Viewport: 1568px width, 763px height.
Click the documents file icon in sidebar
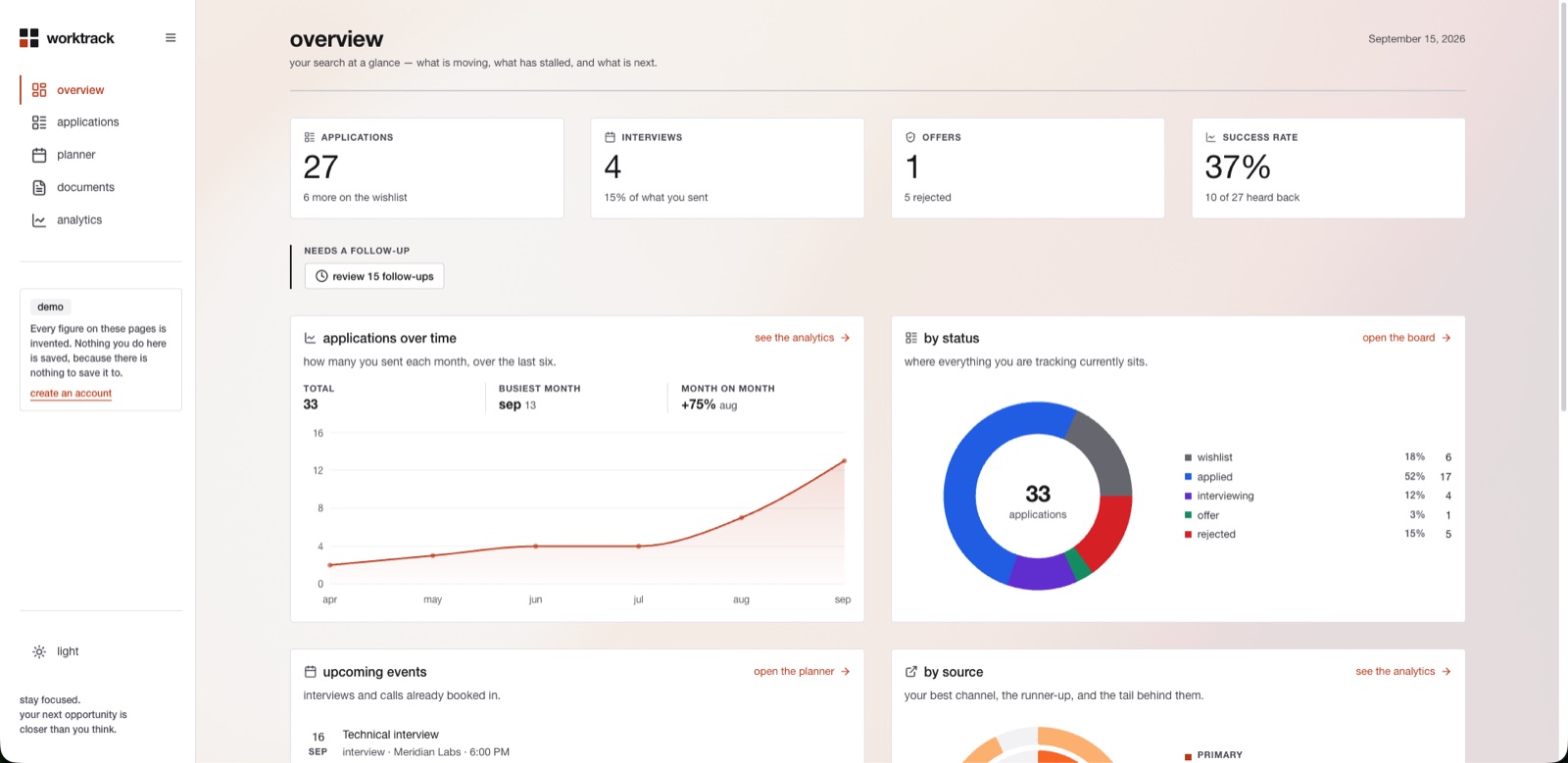point(39,187)
